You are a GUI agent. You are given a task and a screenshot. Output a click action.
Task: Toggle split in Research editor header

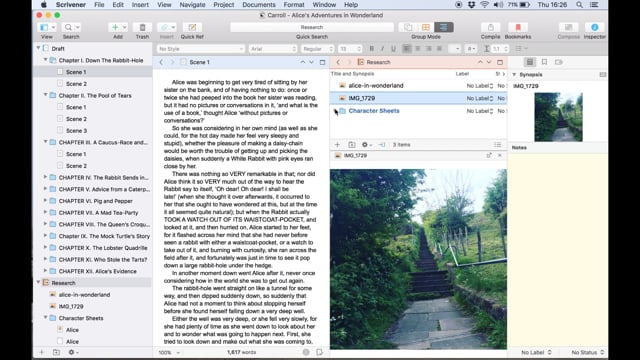(500, 62)
